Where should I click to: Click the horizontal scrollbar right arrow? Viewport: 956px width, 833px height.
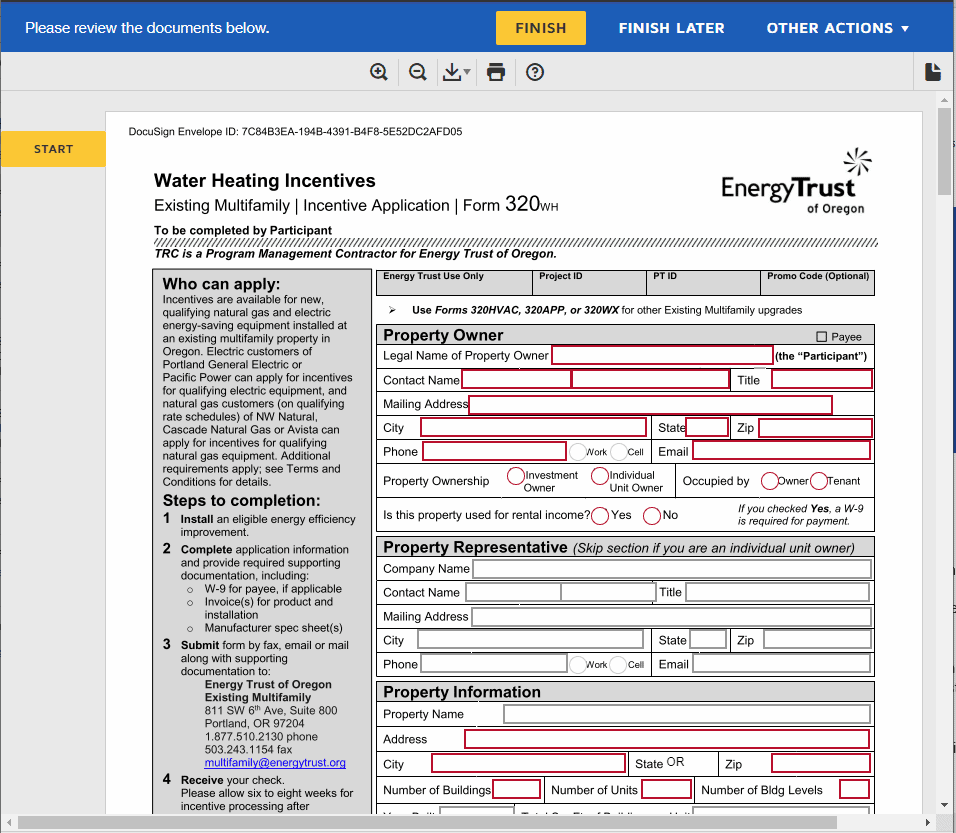(927, 823)
